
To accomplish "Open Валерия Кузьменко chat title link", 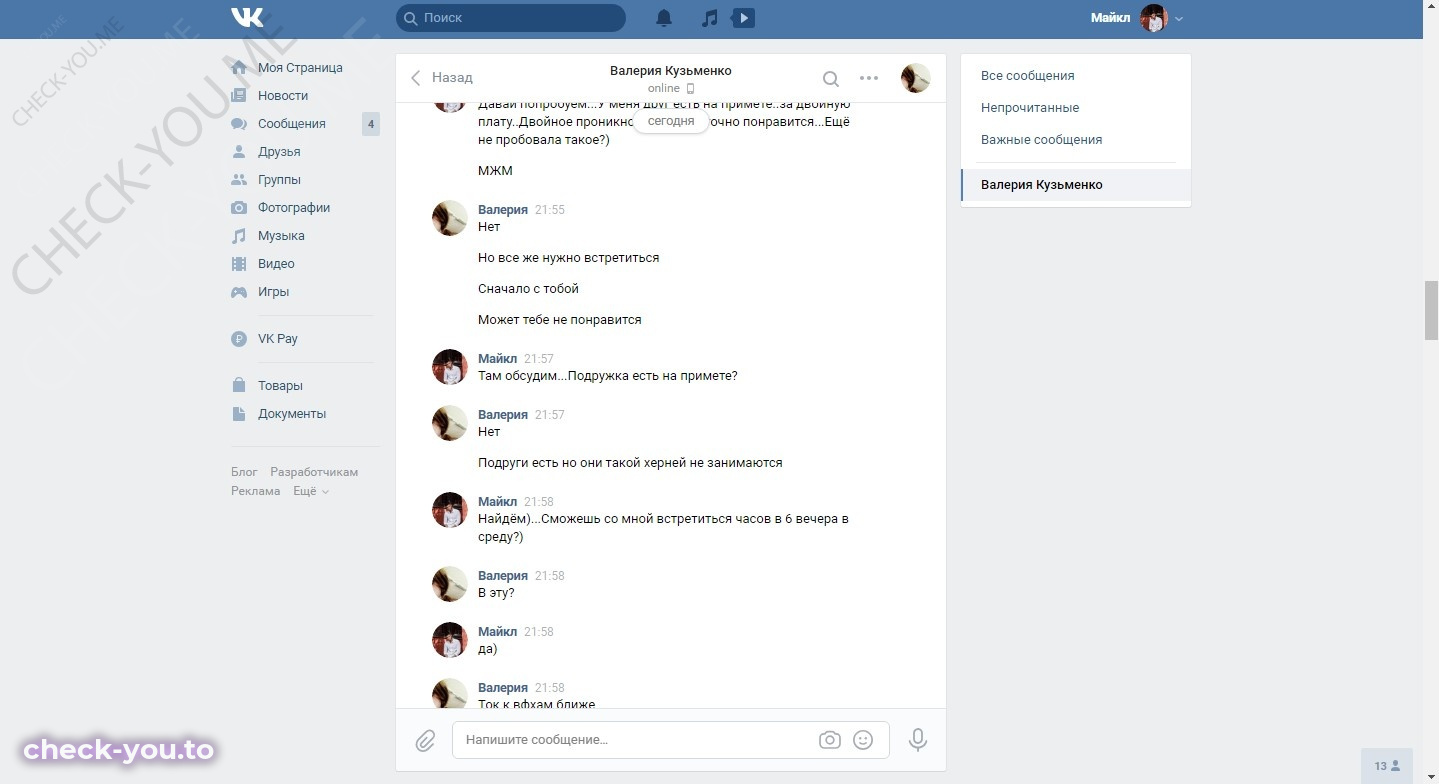I will pyautogui.click(x=671, y=71).
